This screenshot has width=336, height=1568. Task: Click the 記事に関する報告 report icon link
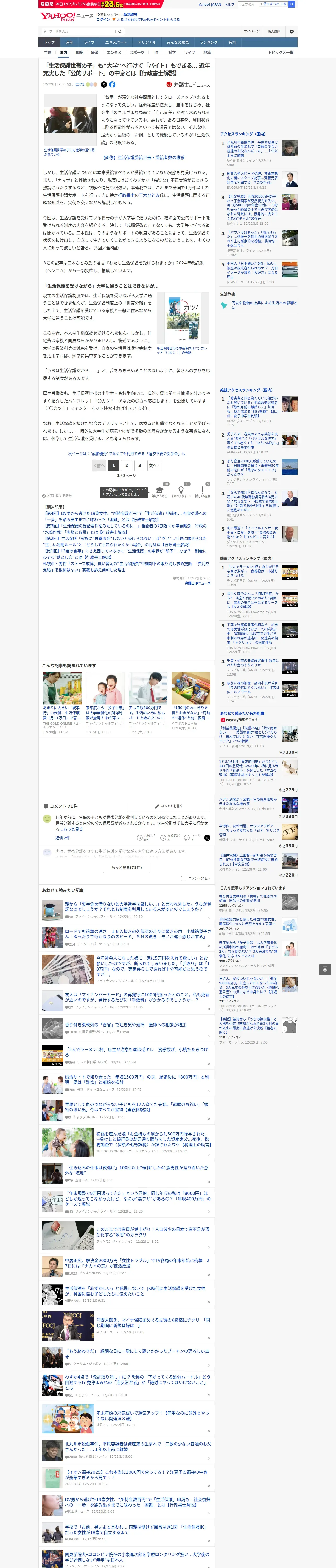coord(57,495)
